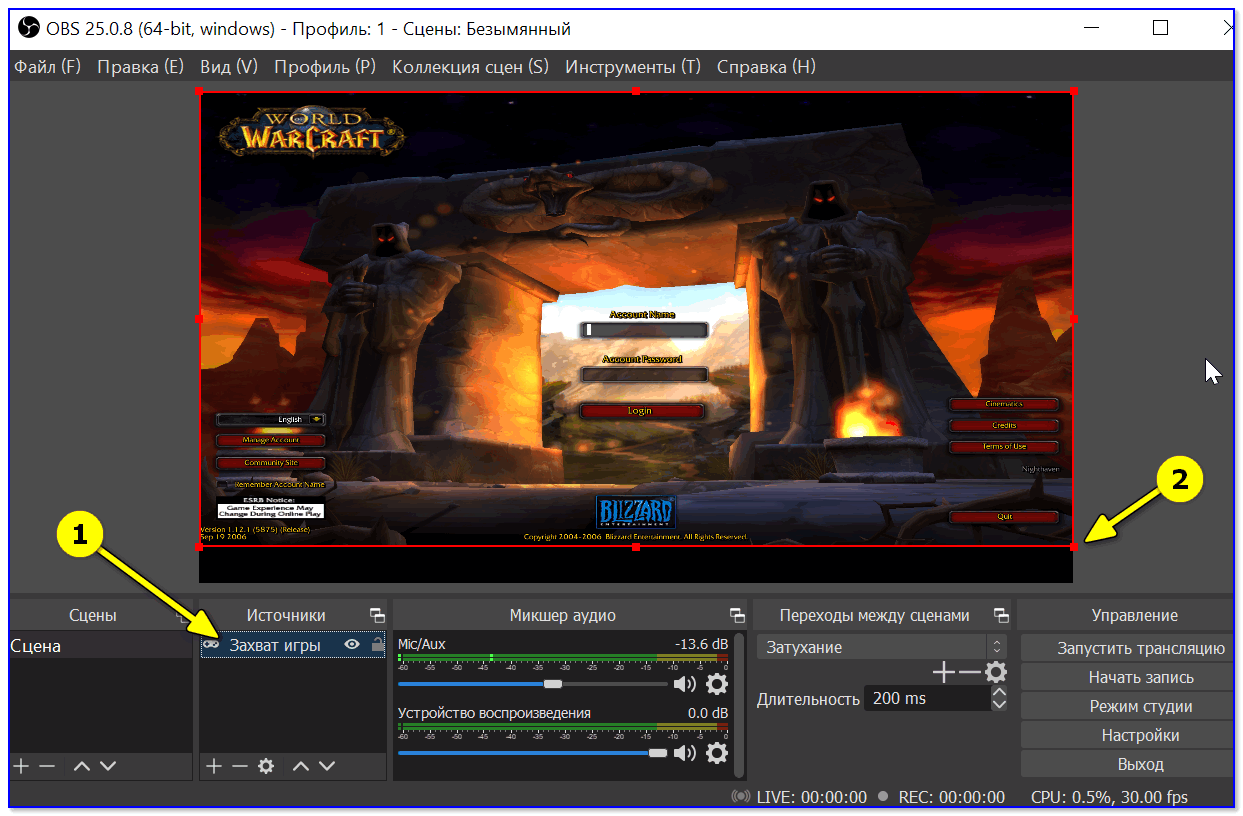This screenshot has width=1243, height=816.
Task: Click the bottom-right resize handle of the preview source
Action: click(x=1073, y=546)
